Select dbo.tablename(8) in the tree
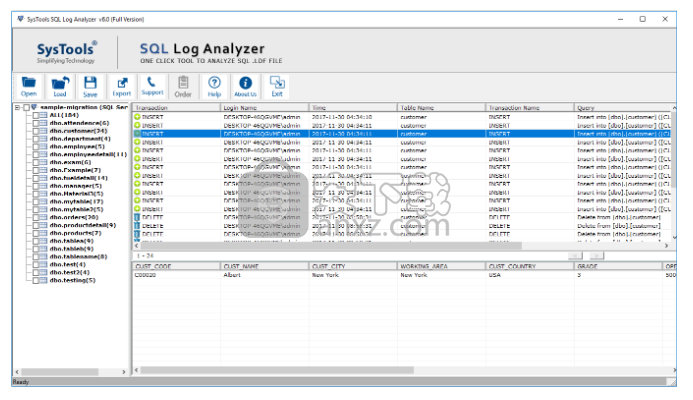 78,257
